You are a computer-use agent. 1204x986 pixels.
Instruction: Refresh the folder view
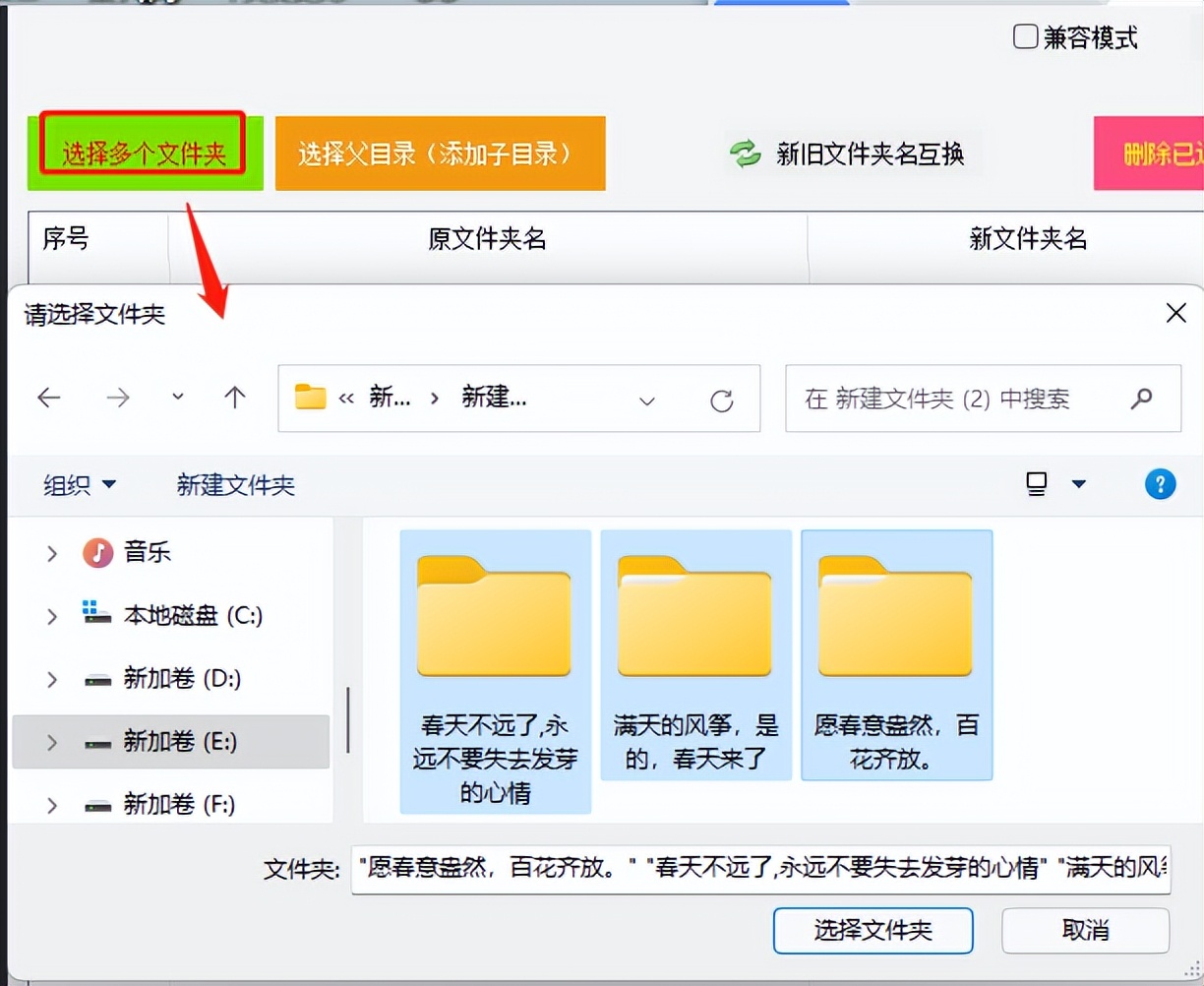723,400
